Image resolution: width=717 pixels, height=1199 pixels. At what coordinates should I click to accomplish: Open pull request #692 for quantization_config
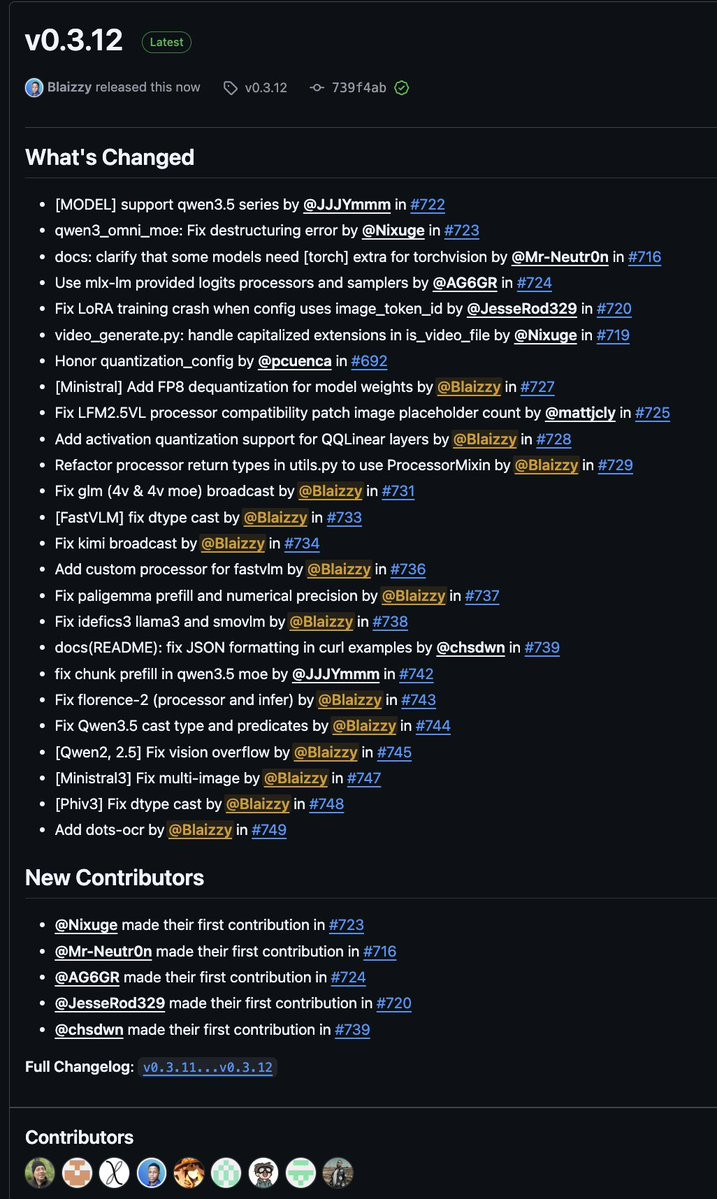369,361
